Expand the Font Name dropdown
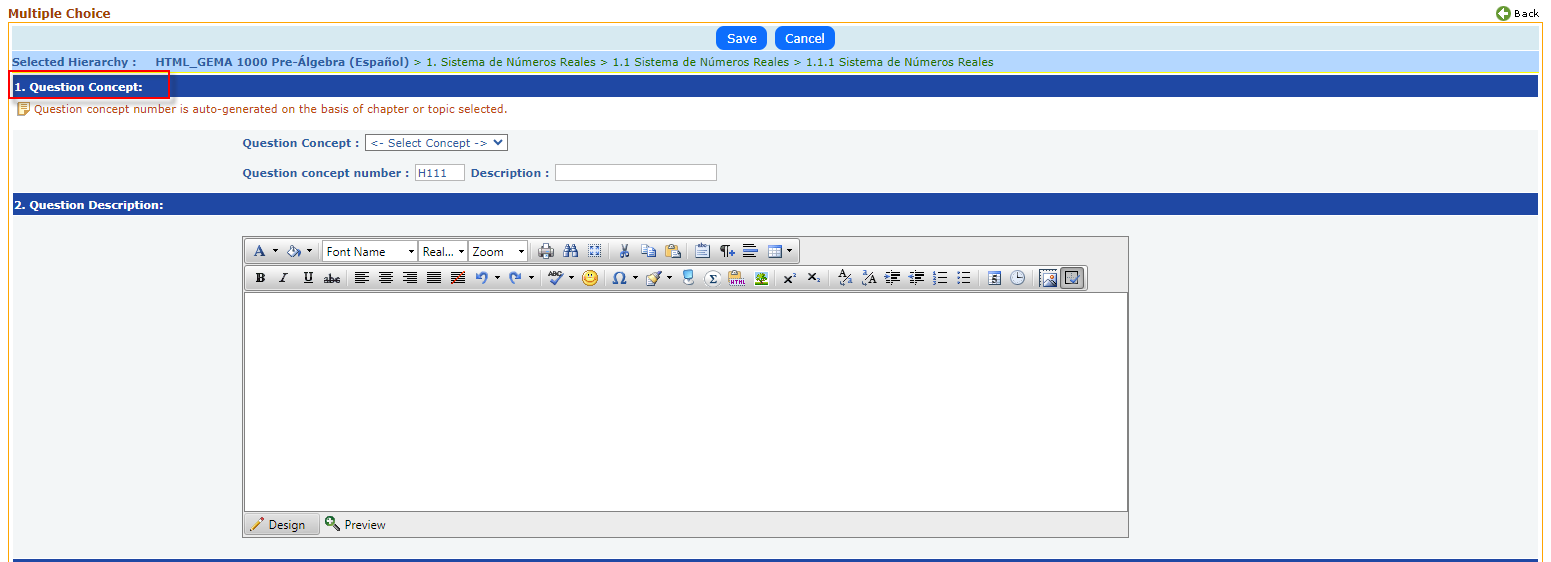 coord(369,252)
